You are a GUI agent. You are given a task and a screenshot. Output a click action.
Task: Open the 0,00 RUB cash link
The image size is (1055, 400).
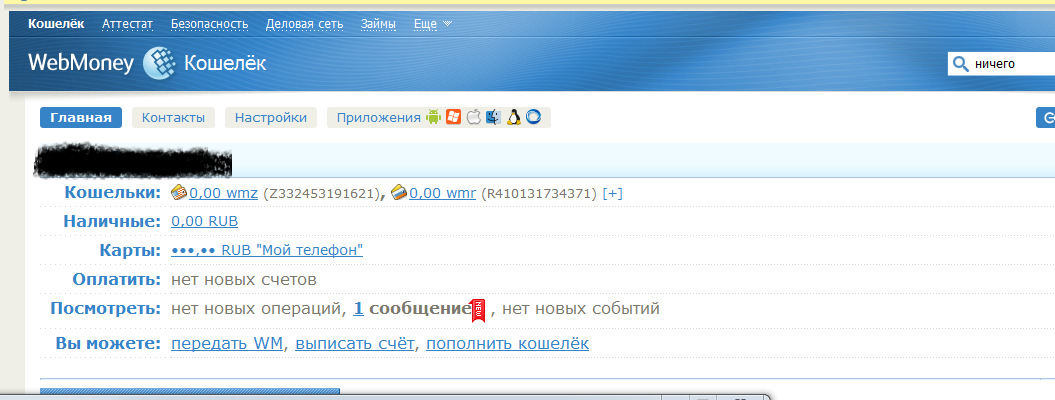coord(205,222)
